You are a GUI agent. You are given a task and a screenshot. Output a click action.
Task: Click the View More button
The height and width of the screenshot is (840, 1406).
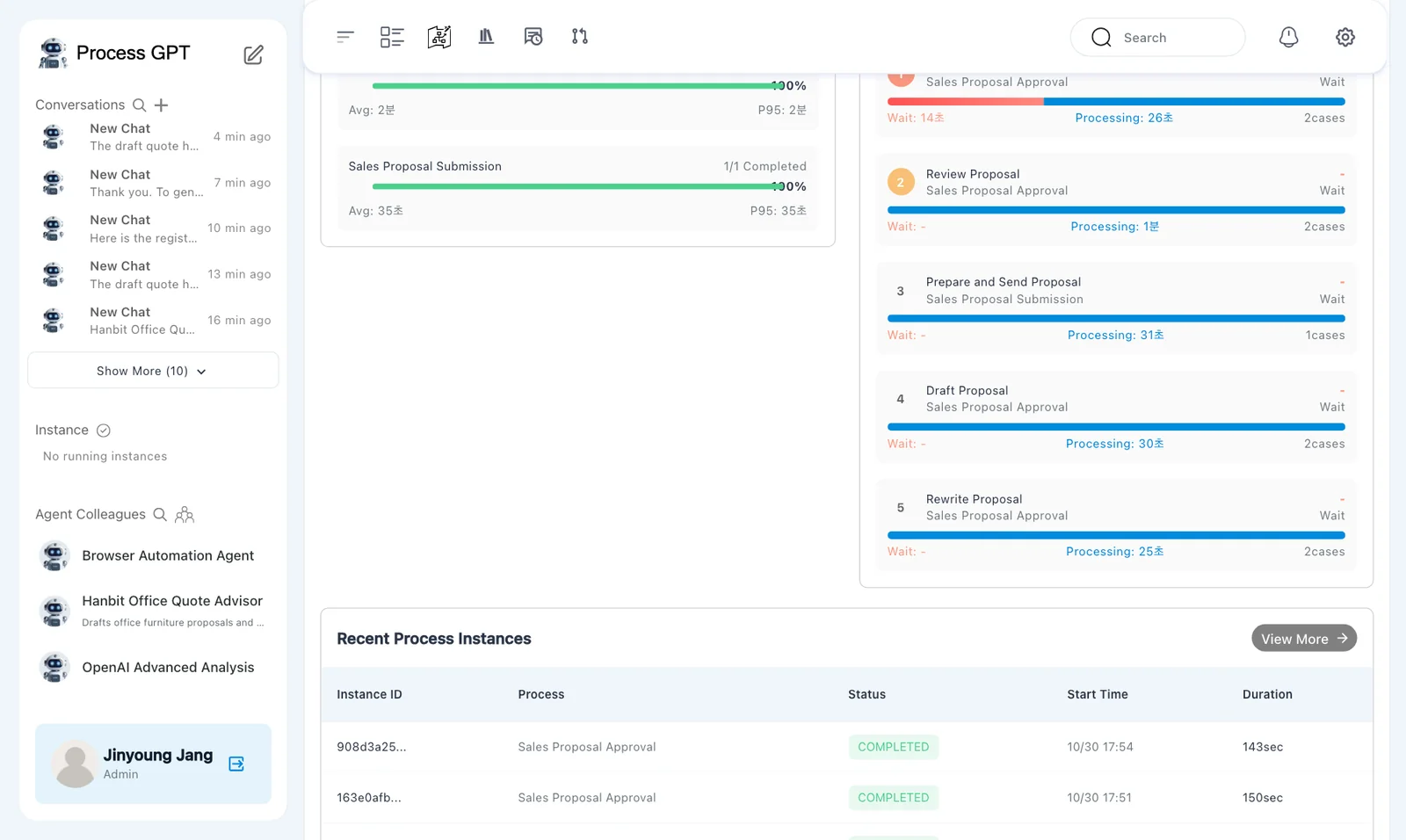point(1304,639)
